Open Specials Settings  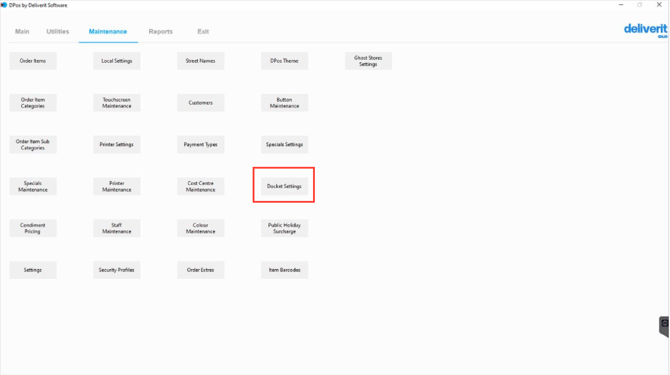pos(284,144)
